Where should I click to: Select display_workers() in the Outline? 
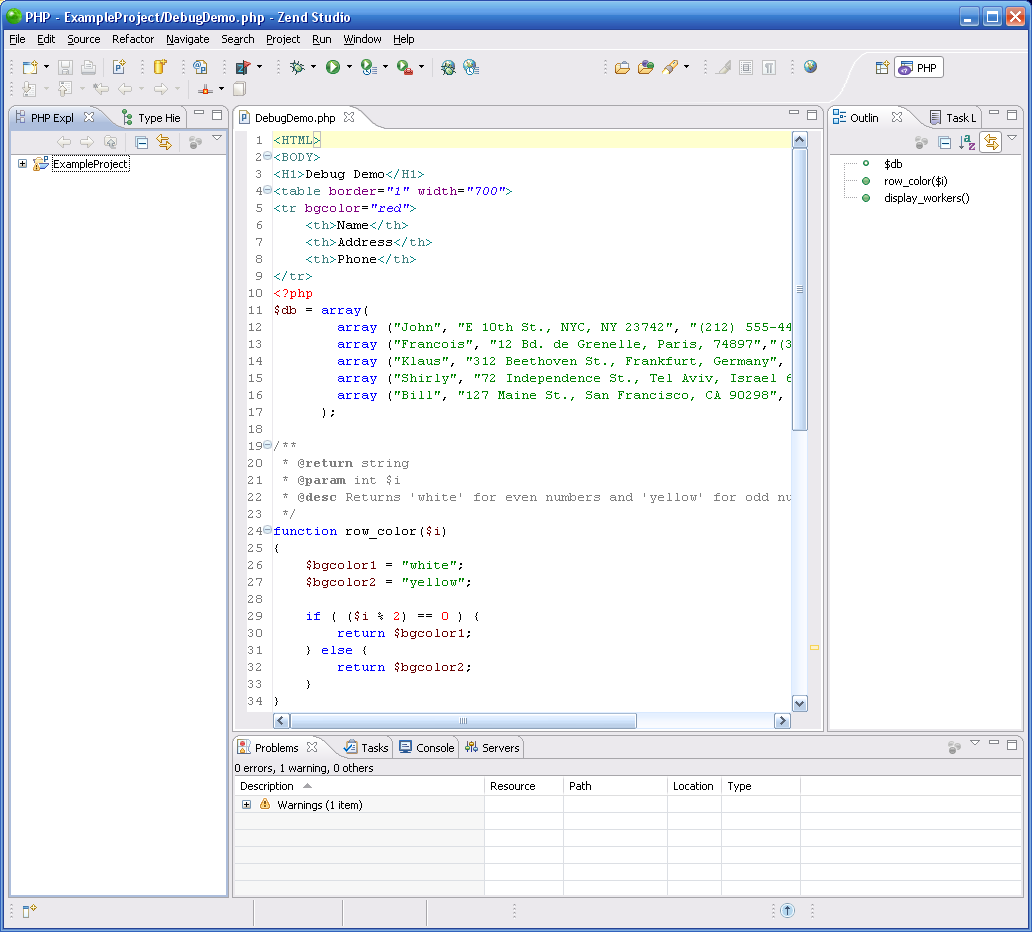[x=926, y=198]
